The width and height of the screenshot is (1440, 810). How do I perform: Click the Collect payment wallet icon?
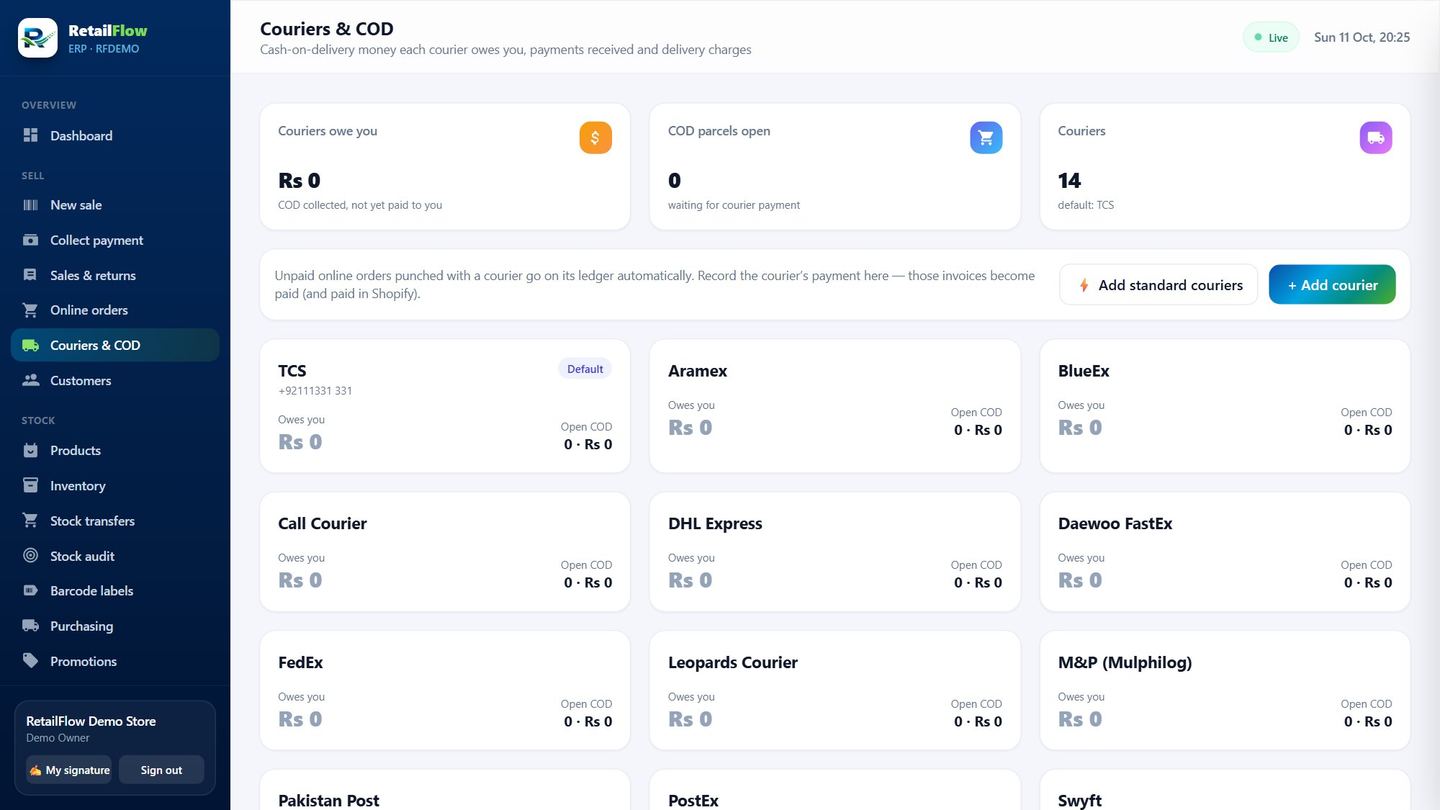(x=30, y=240)
